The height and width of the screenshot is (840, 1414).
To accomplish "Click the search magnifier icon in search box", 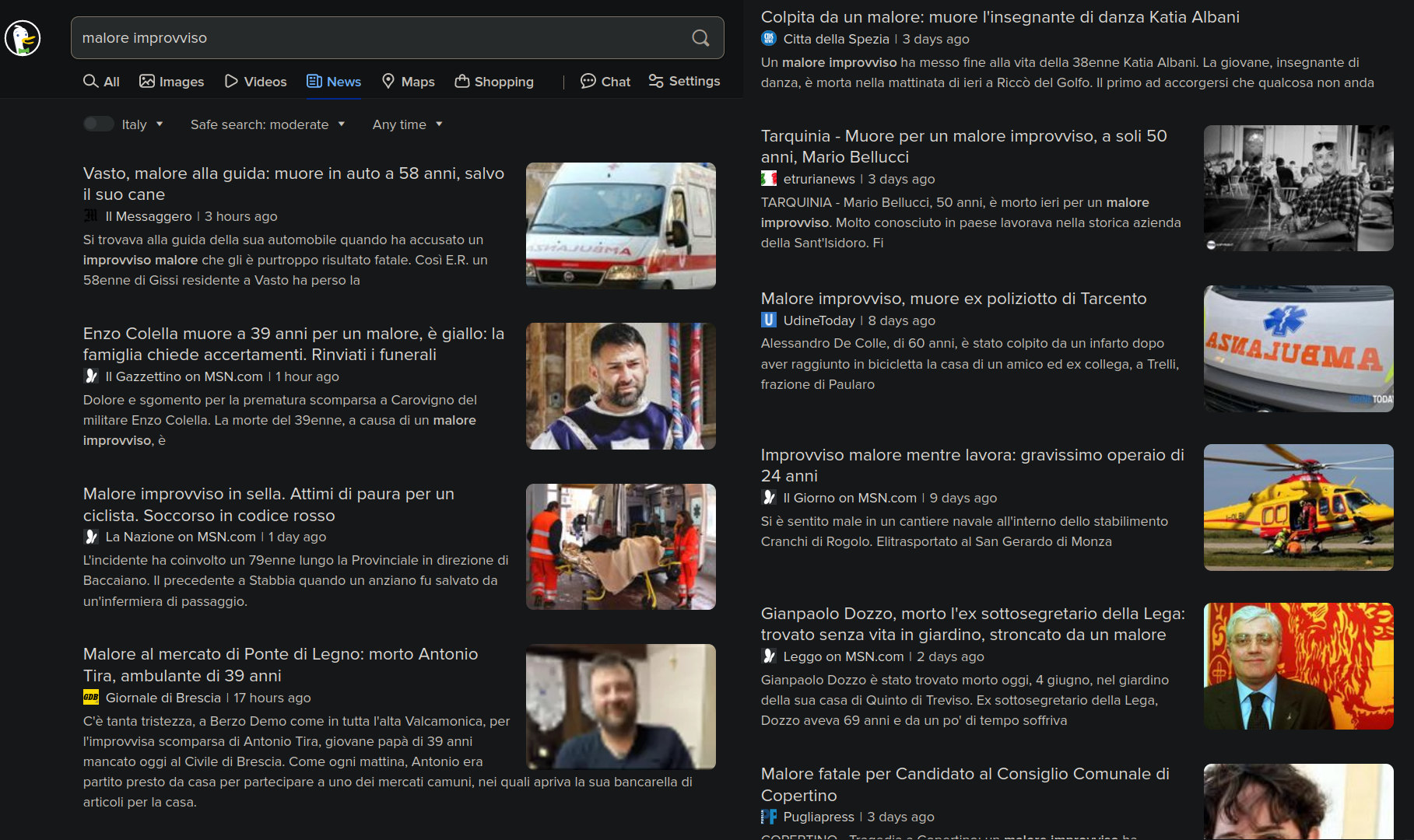I will click(700, 38).
